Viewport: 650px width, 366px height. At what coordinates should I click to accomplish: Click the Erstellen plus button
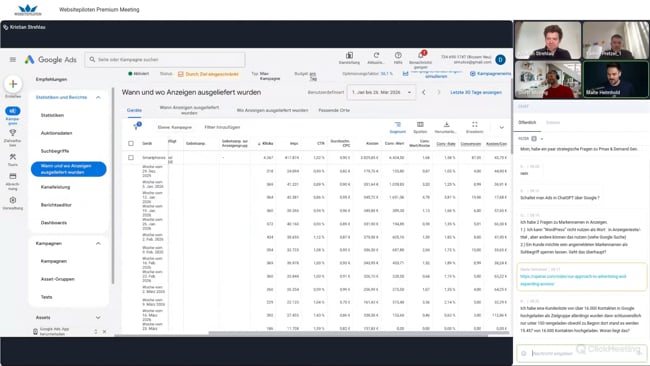(13, 84)
